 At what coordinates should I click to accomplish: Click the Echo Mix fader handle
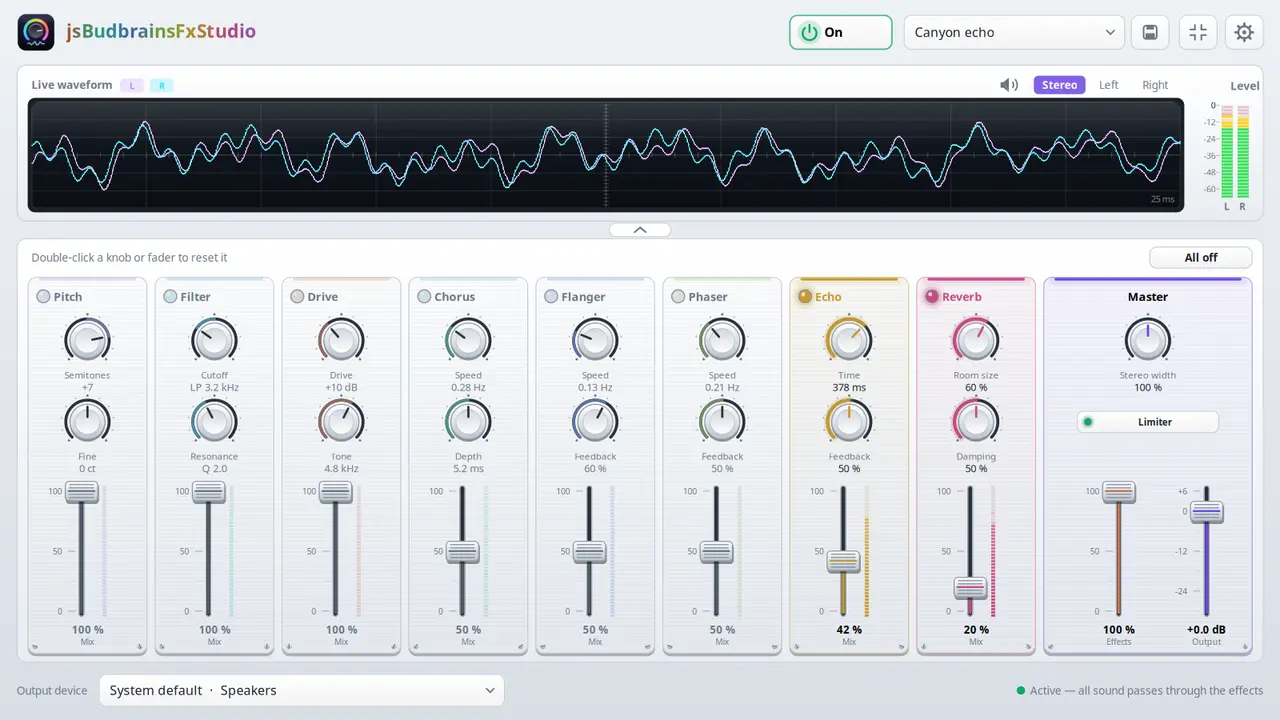click(x=843, y=561)
